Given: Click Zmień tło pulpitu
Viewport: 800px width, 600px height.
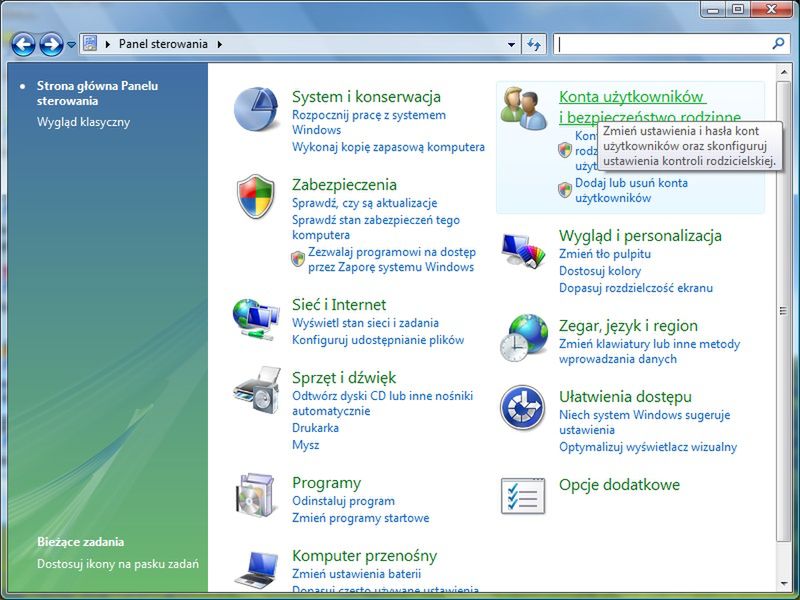Looking at the screenshot, I should 605,254.
